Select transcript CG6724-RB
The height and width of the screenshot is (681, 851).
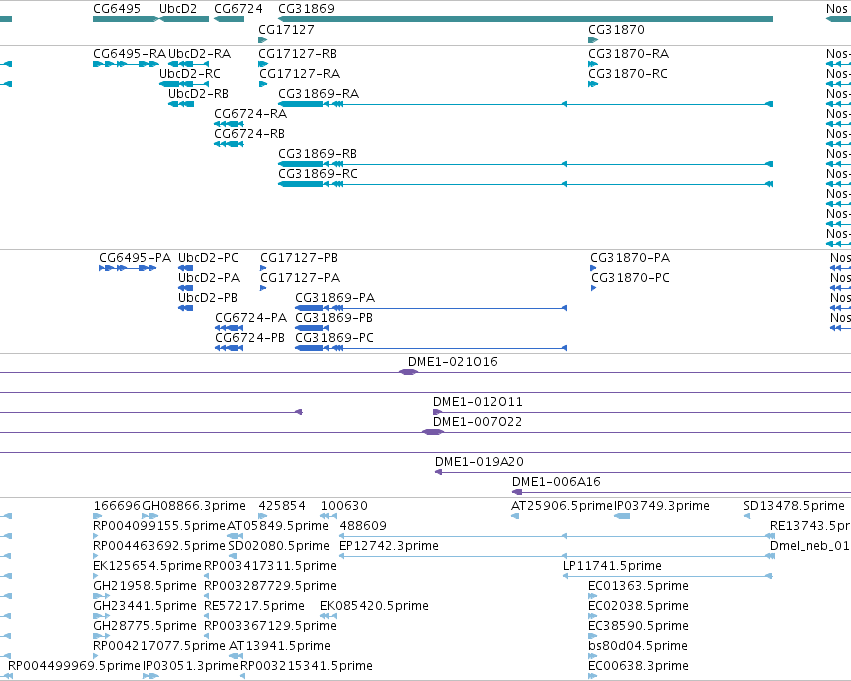tap(249, 134)
